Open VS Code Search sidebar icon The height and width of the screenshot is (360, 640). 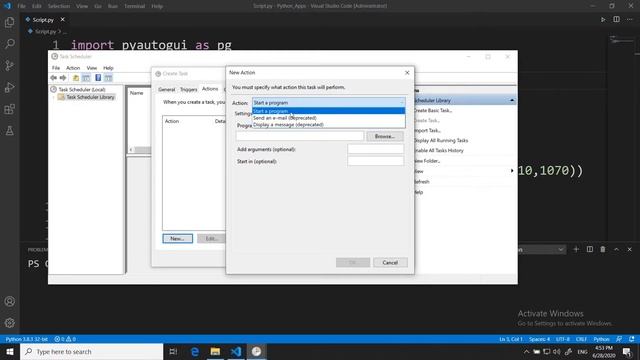(9, 44)
